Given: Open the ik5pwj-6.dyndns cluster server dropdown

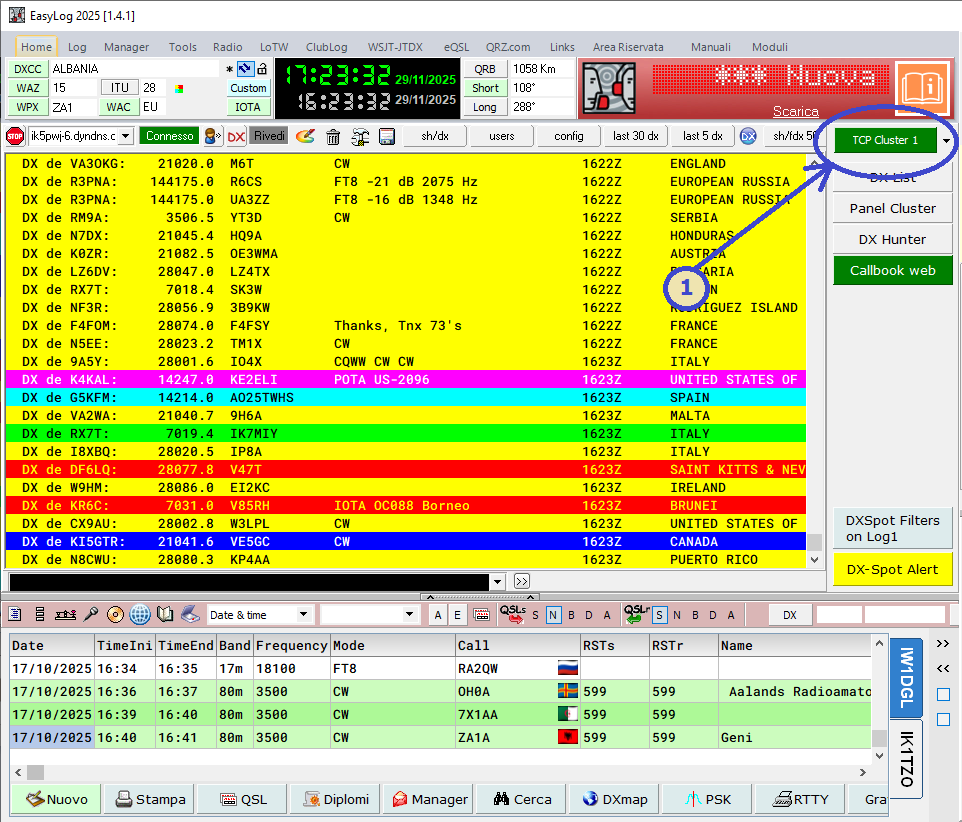Looking at the screenshot, I should point(126,136).
